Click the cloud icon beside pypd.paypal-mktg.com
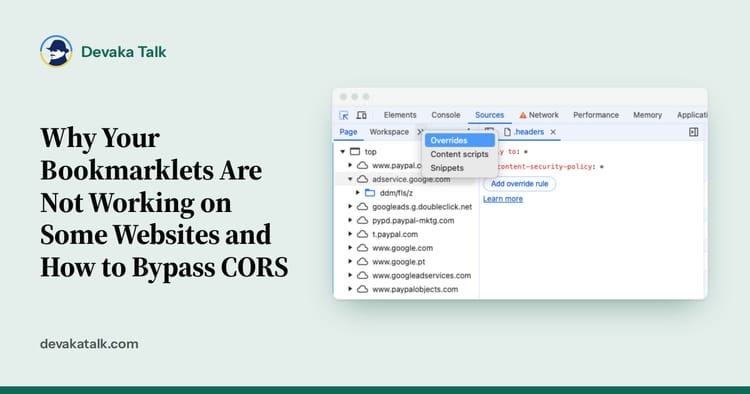This screenshot has width=750, height=394. pos(363,220)
